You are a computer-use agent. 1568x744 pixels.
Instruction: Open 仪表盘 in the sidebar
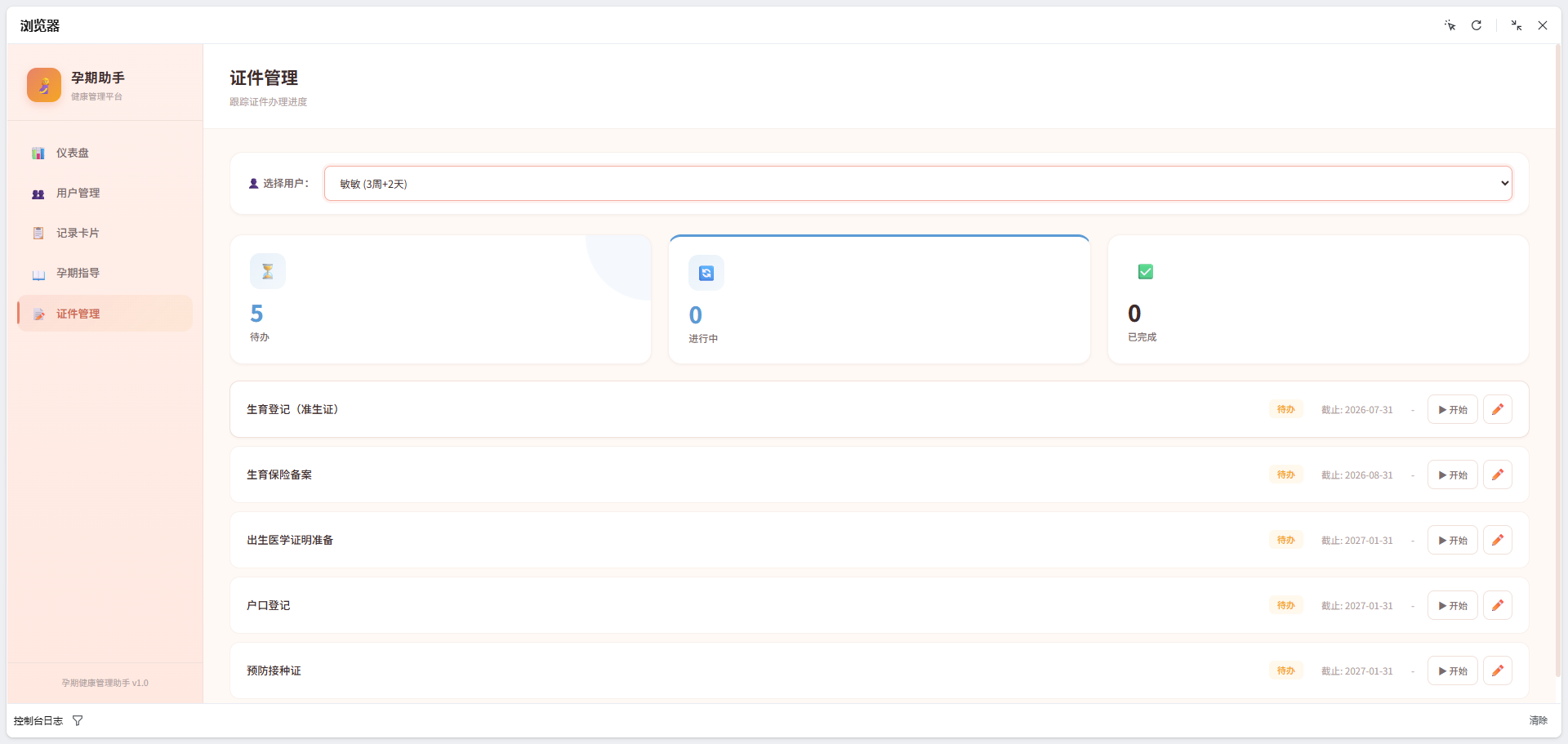coord(73,153)
